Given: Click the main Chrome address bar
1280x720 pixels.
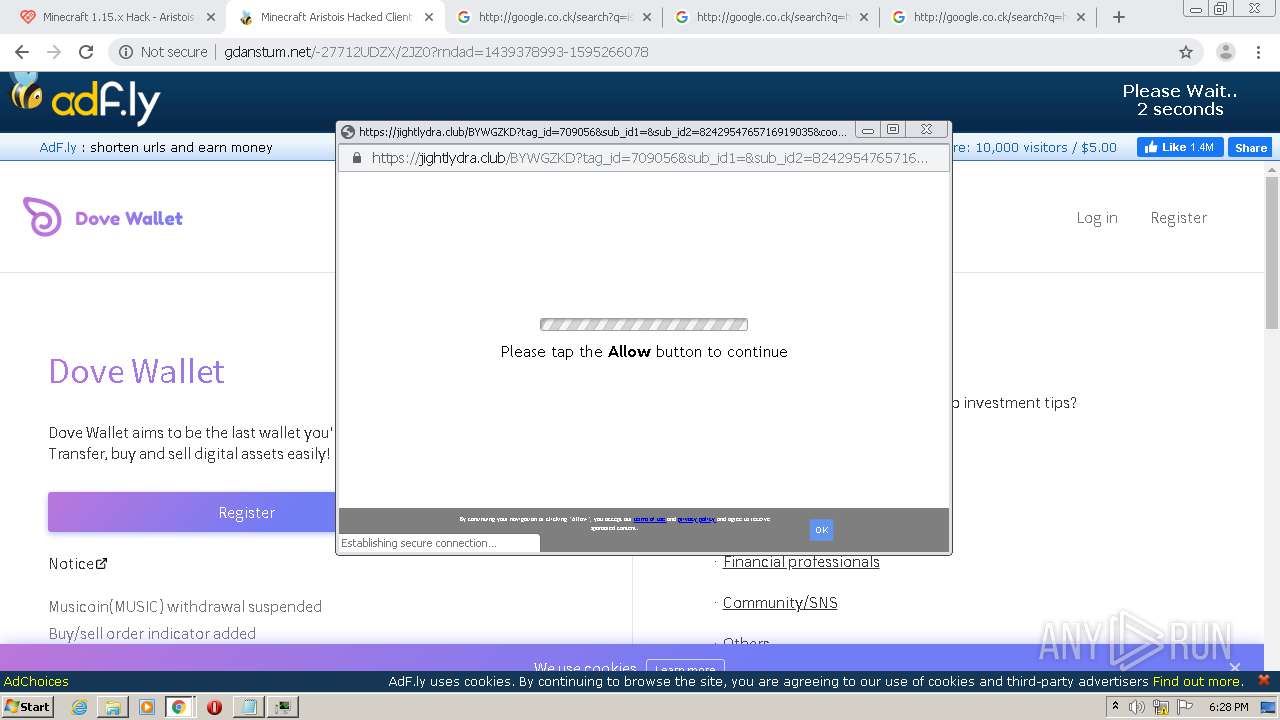Looking at the screenshot, I should 640,52.
